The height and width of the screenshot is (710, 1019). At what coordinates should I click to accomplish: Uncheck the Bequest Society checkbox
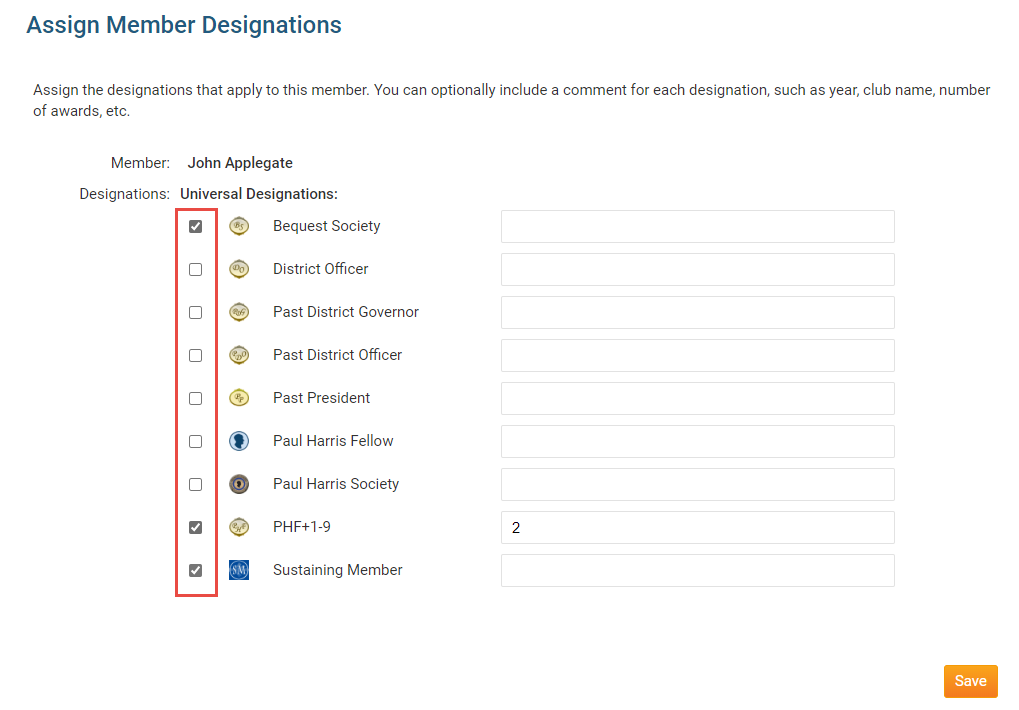tap(196, 227)
